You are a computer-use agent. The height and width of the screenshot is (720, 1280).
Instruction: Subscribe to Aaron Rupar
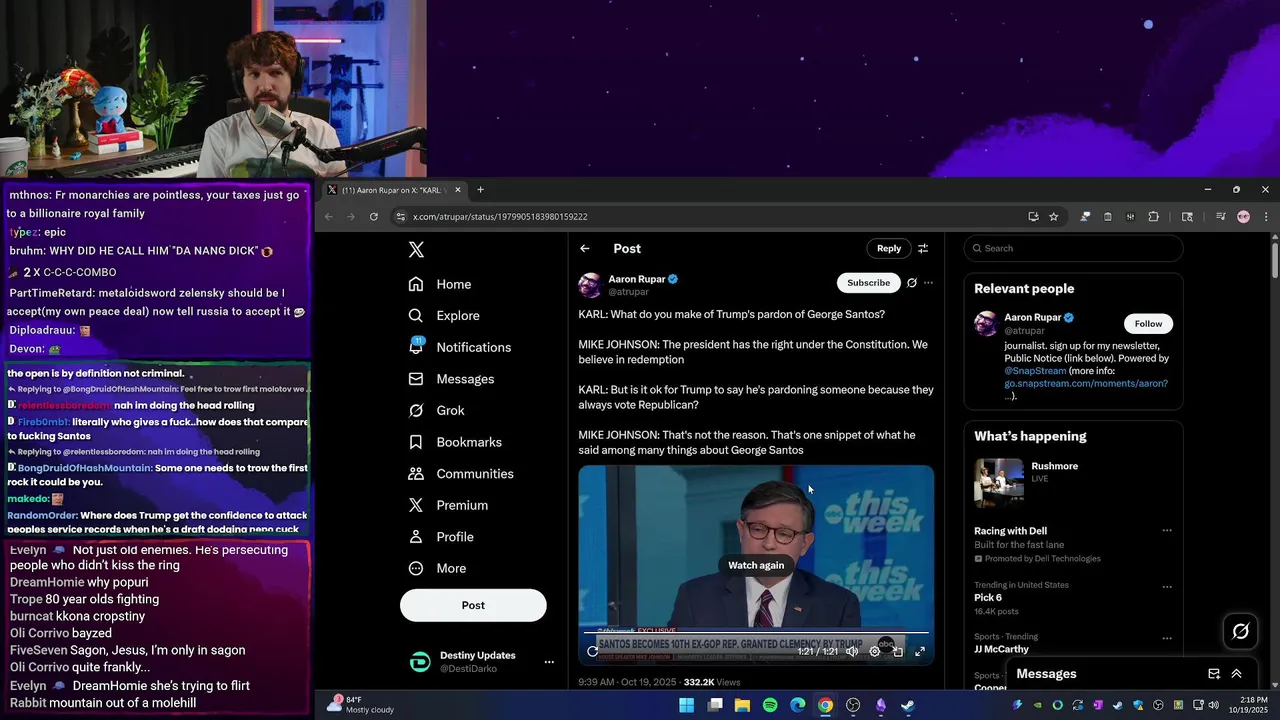coord(868,283)
